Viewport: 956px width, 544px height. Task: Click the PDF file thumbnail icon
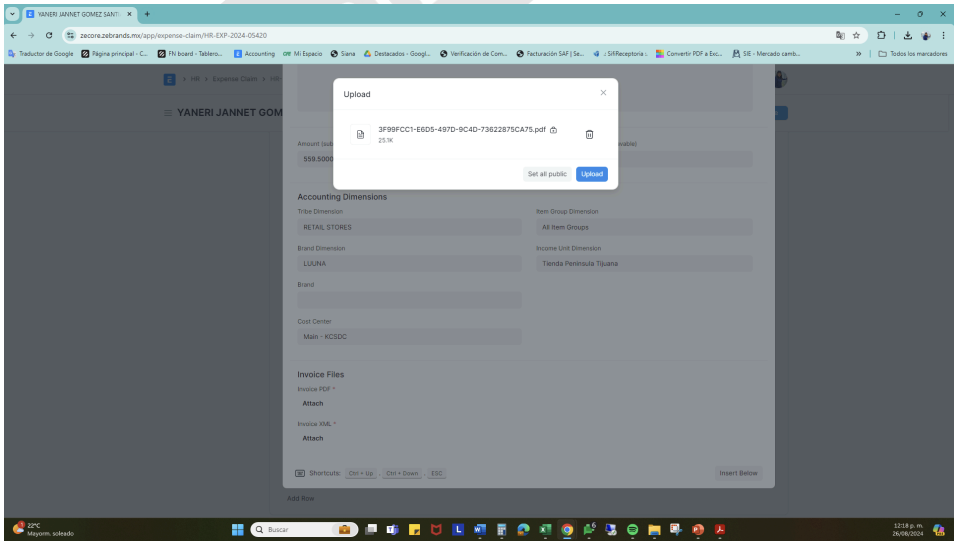click(361, 135)
